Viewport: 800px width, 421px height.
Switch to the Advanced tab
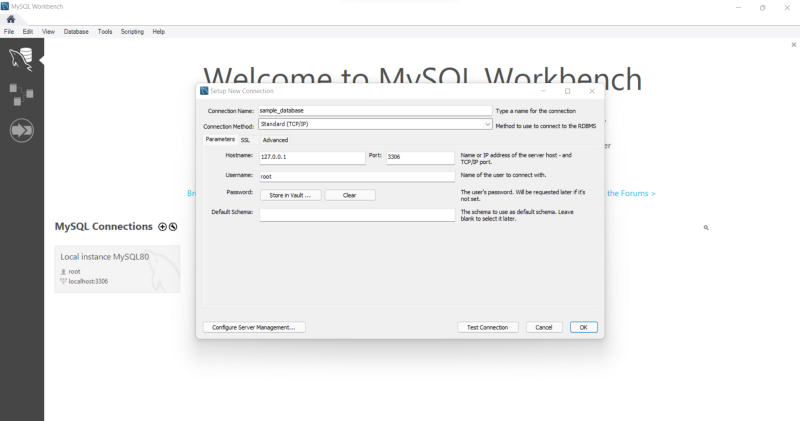(x=275, y=140)
